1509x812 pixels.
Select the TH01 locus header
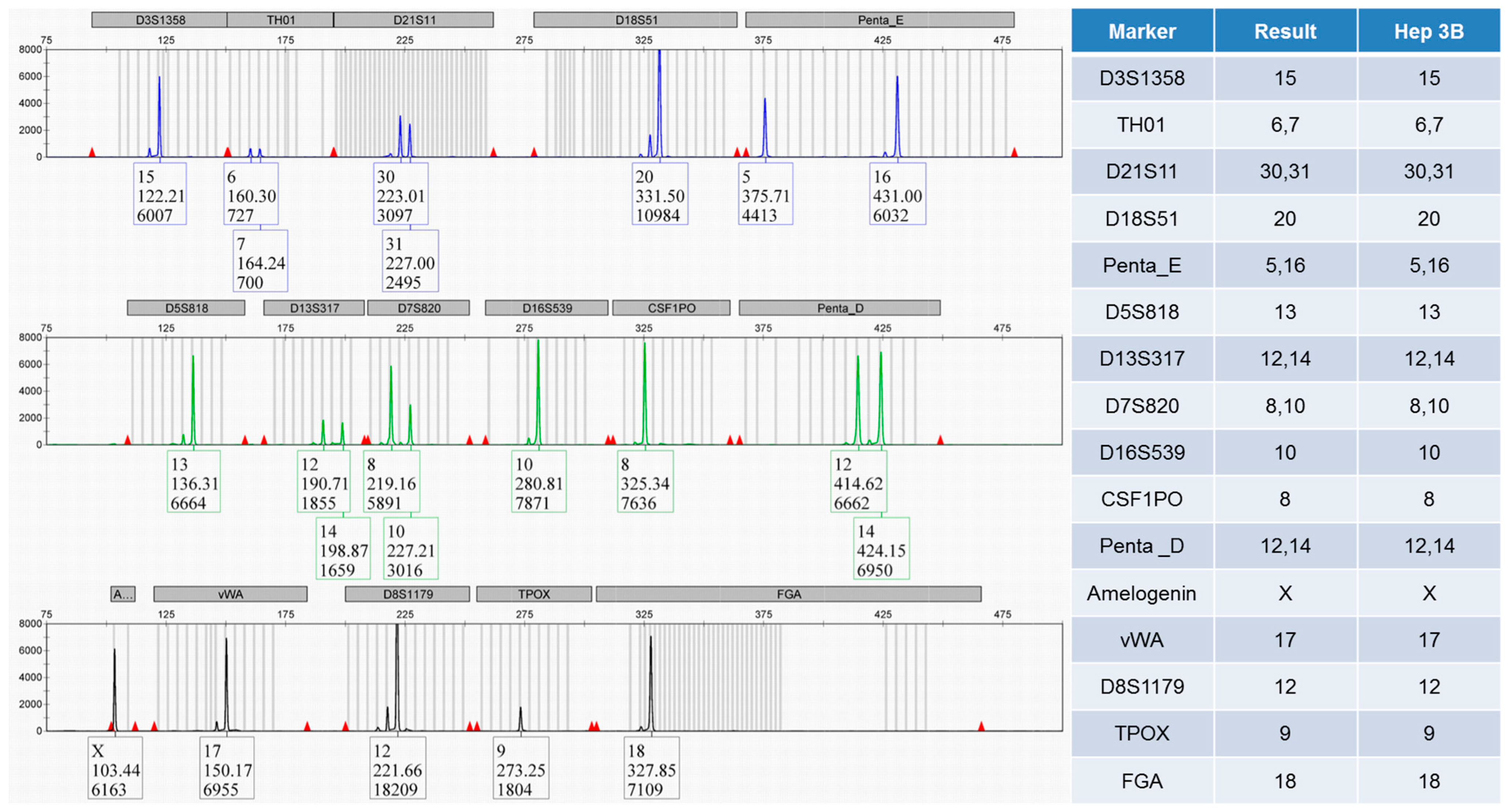pos(280,20)
